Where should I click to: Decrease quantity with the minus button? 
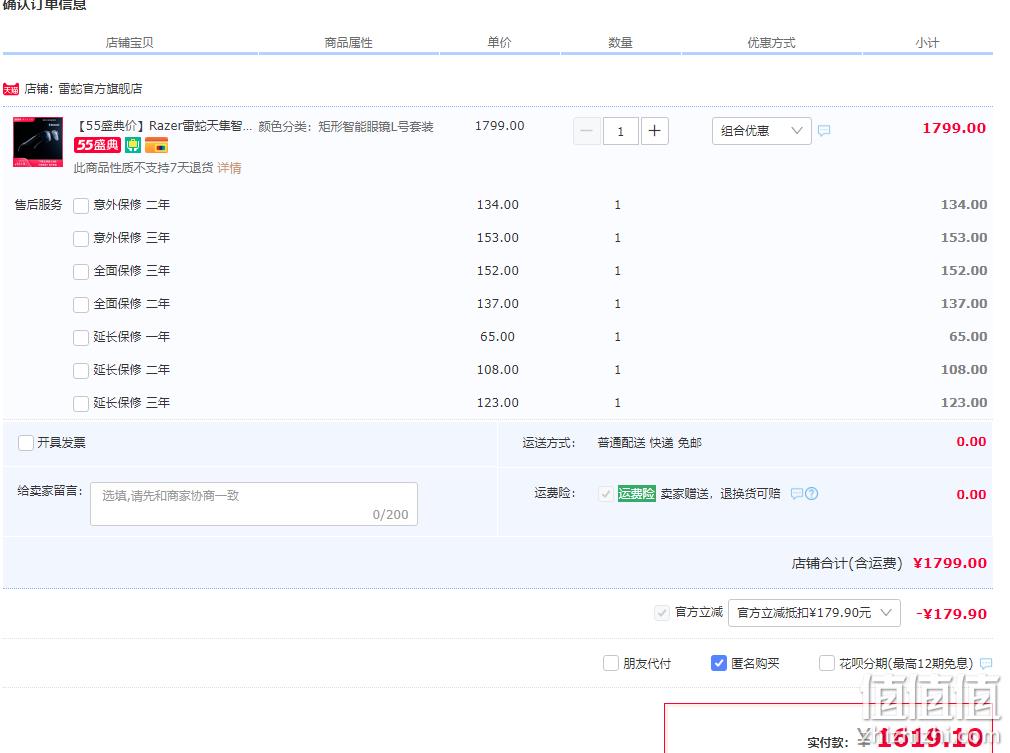pyautogui.click(x=587, y=131)
